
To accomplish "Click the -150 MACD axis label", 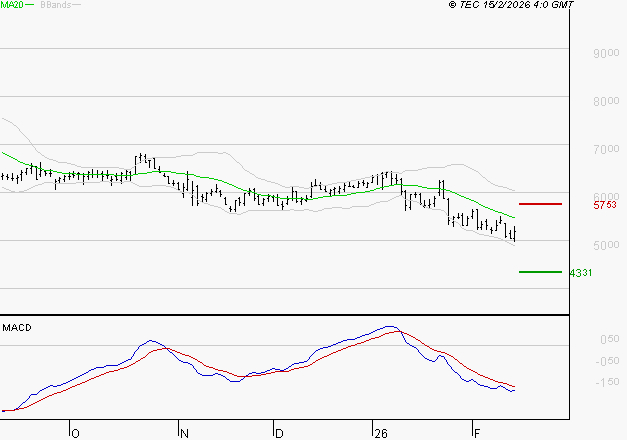I will coord(607,382).
